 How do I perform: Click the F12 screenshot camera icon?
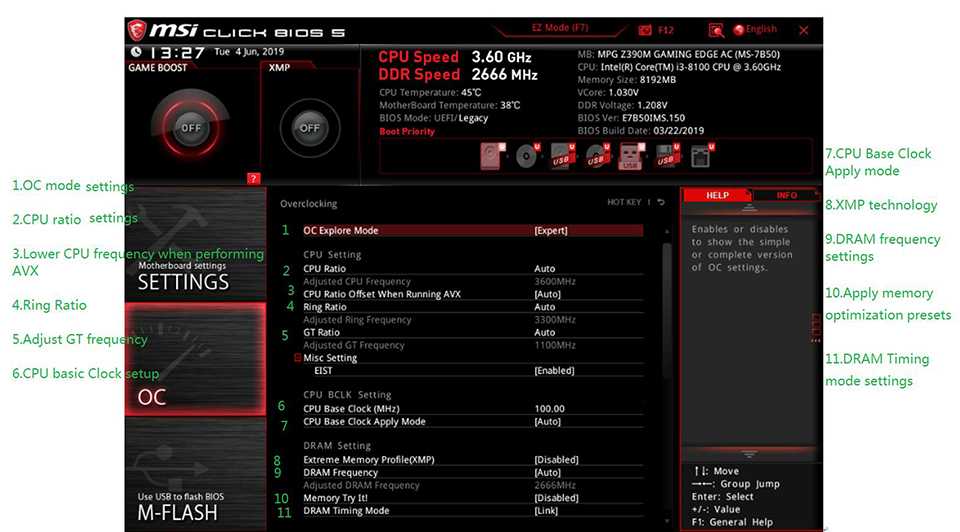click(x=645, y=31)
